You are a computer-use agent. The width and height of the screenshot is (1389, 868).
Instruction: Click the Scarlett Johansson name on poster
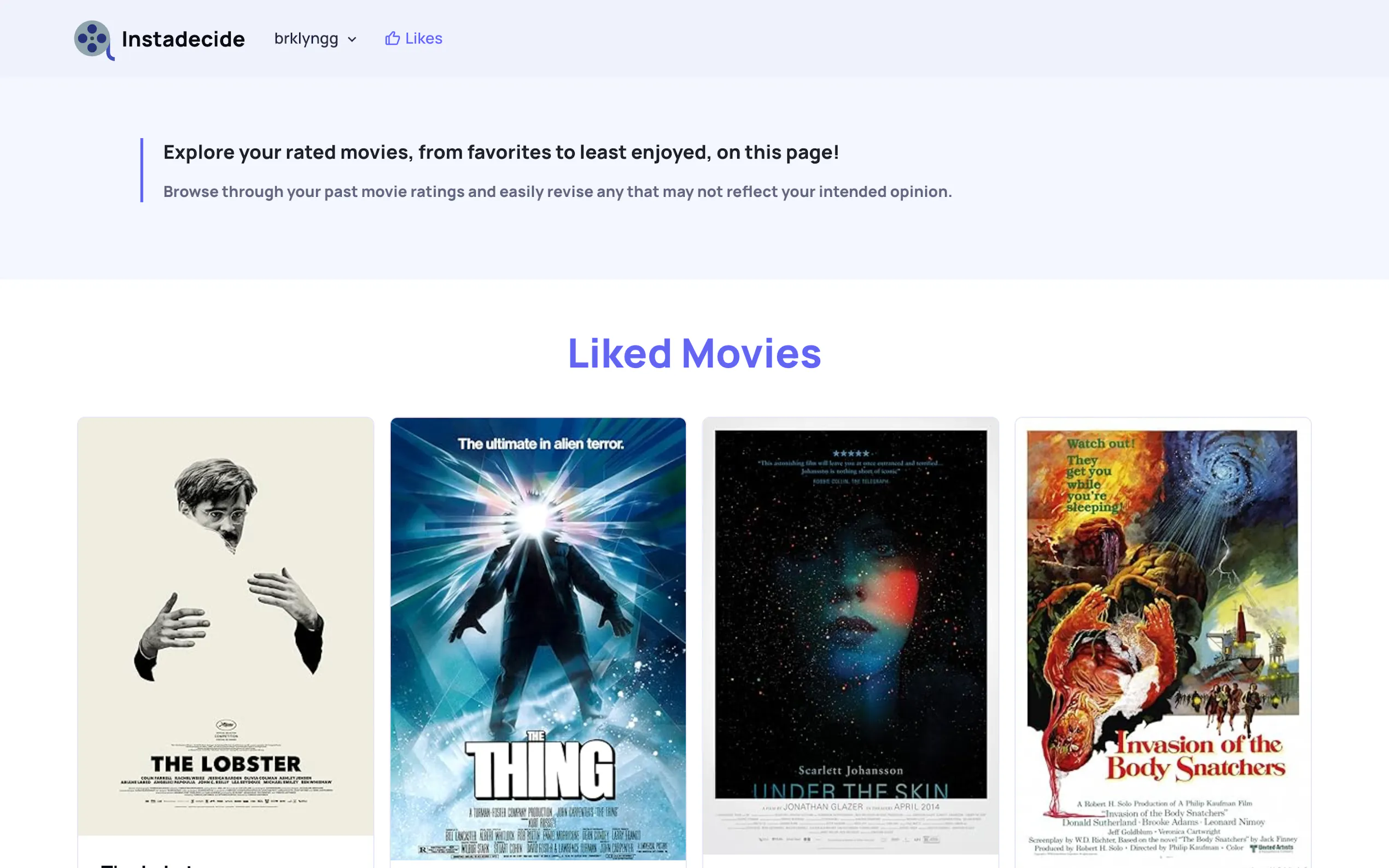coord(850,770)
